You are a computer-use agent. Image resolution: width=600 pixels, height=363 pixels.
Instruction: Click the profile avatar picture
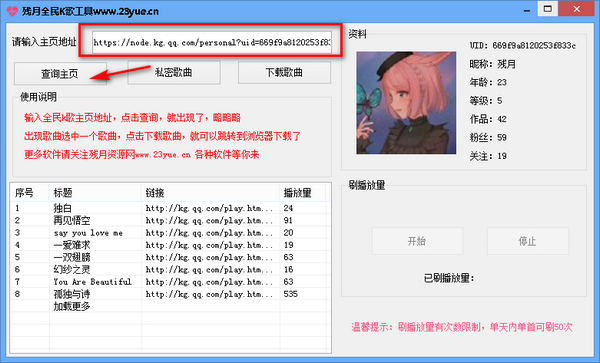(406, 103)
